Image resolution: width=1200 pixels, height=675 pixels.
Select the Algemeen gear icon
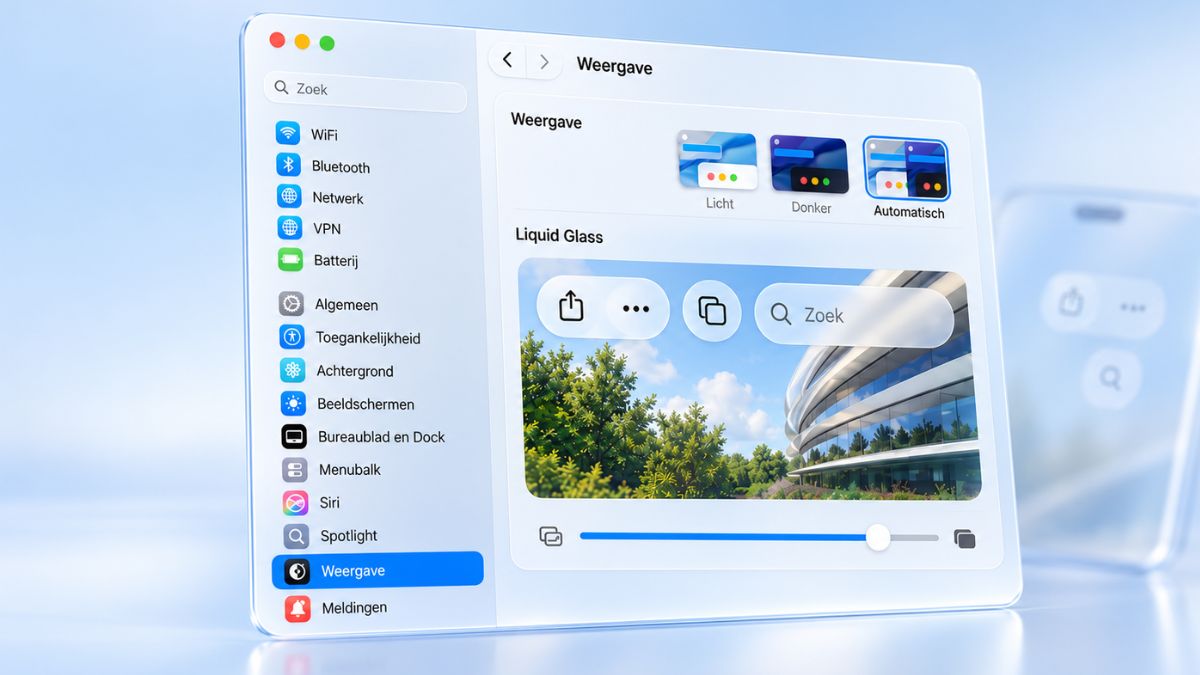[291, 304]
